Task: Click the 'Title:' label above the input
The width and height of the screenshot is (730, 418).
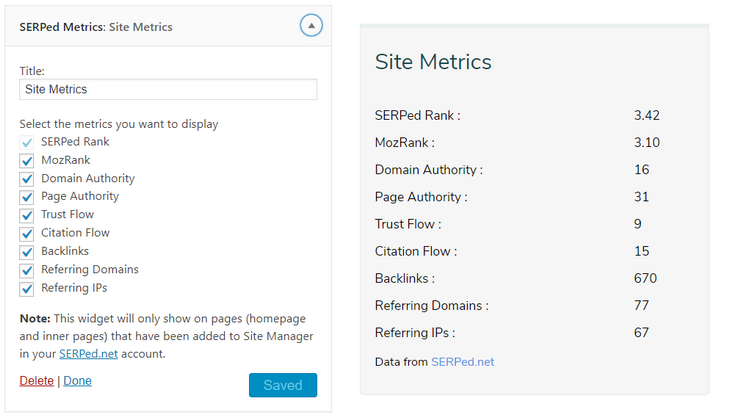Action: point(32,71)
